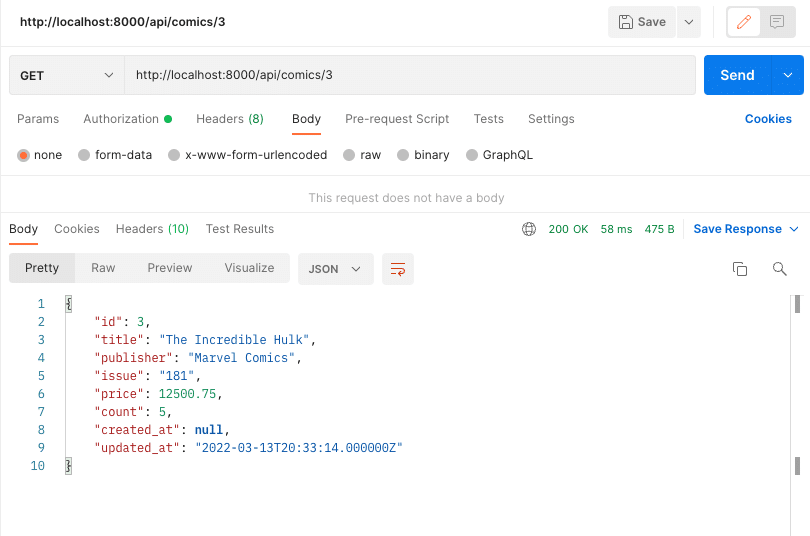
Task: Open the Authorization tab
Action: 127,119
